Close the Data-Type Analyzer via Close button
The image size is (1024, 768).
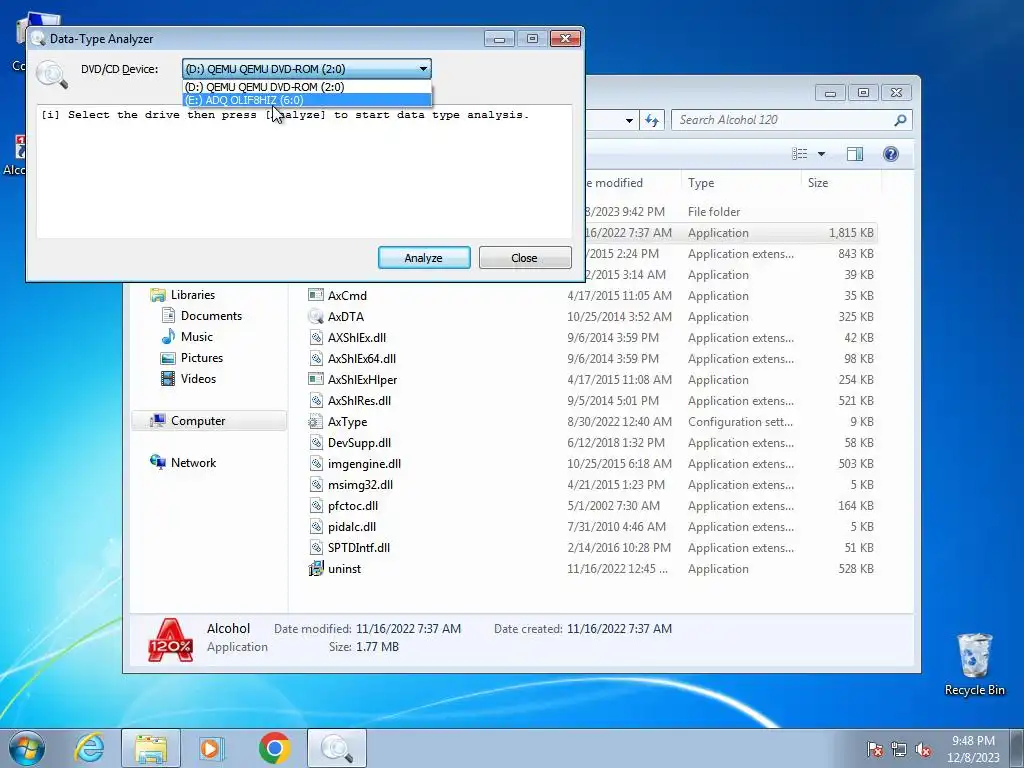(x=525, y=258)
